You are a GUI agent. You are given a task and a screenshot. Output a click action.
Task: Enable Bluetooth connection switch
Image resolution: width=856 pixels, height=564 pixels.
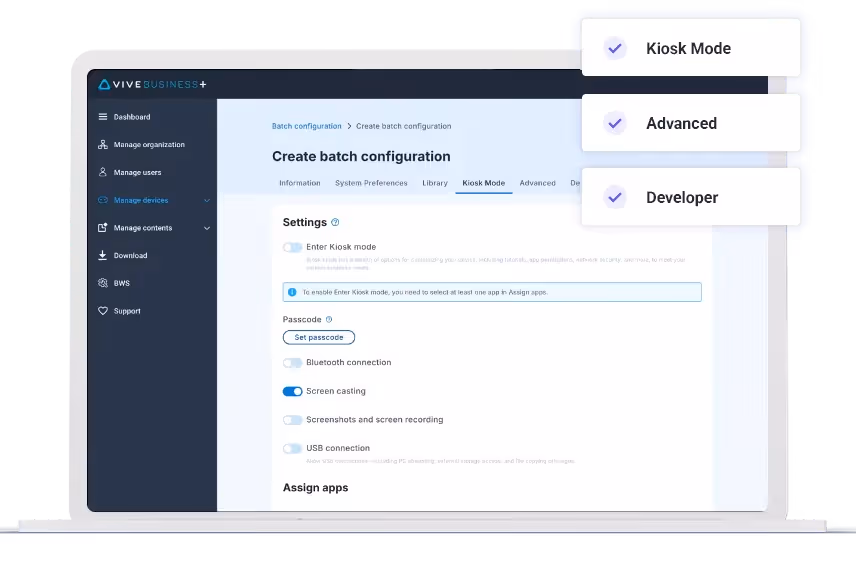pos(293,363)
